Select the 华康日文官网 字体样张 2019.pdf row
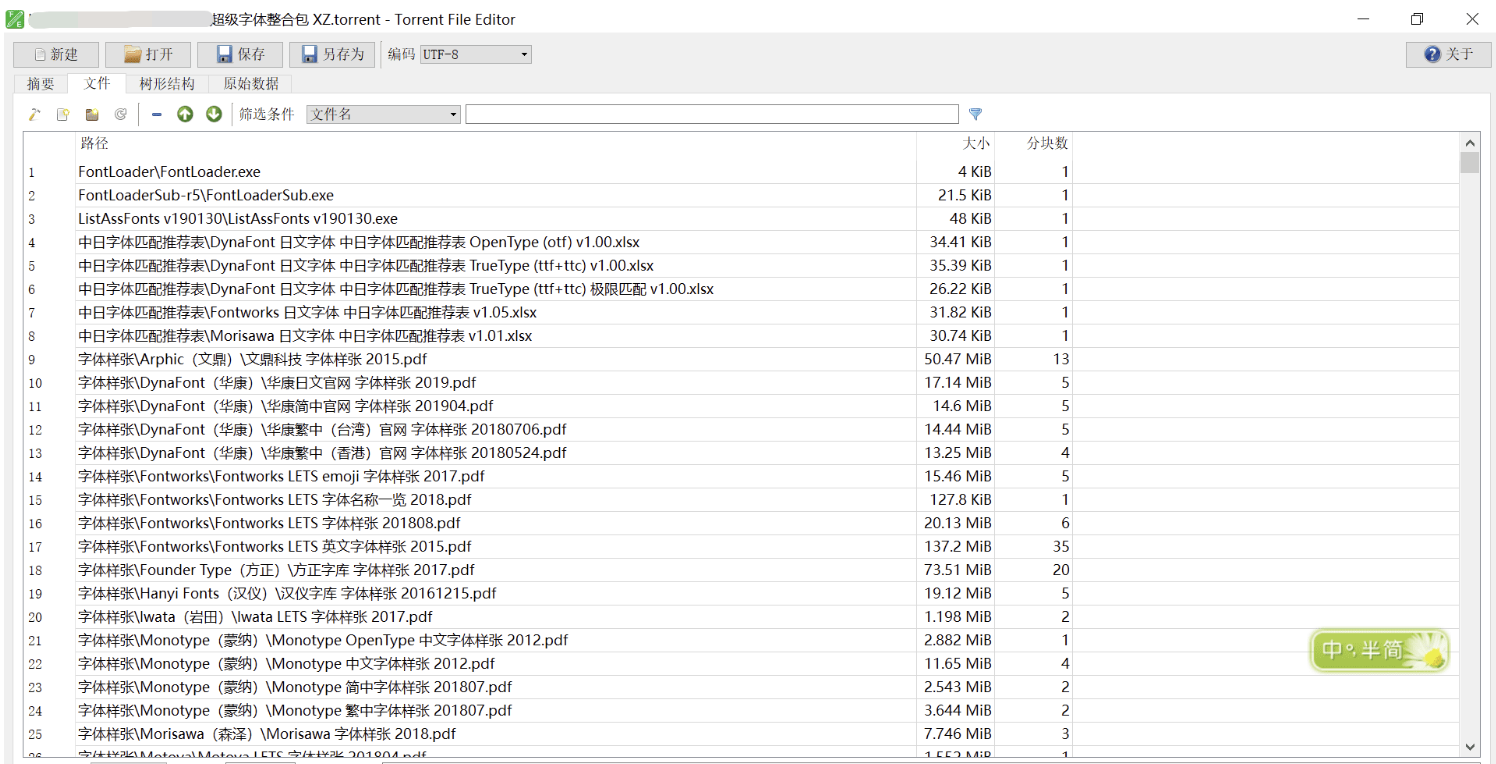 (x=742, y=382)
